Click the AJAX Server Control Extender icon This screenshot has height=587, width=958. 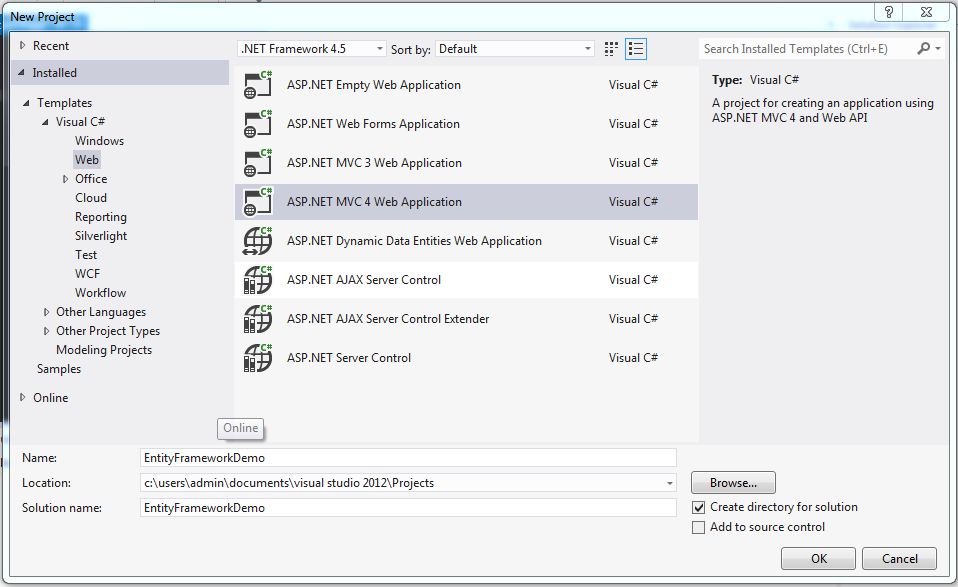(x=257, y=319)
